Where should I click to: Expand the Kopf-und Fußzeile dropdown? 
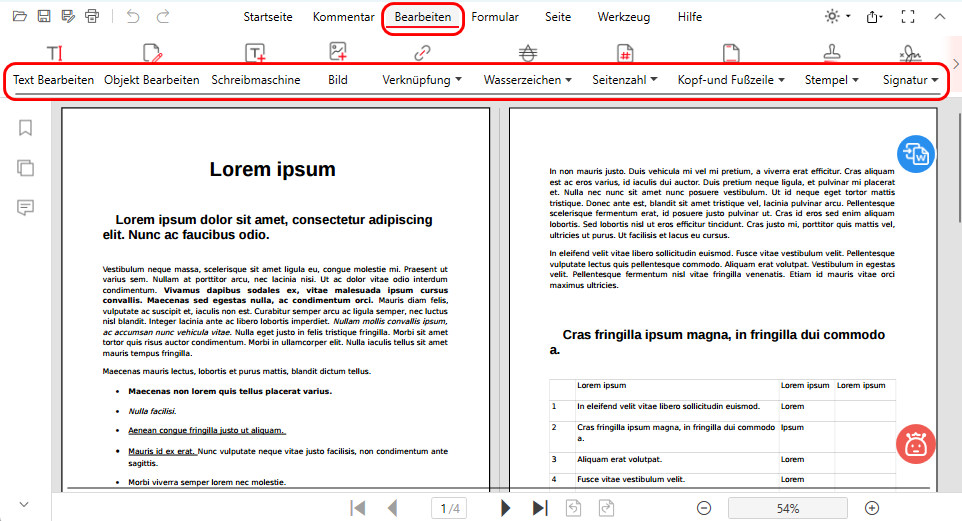point(731,80)
